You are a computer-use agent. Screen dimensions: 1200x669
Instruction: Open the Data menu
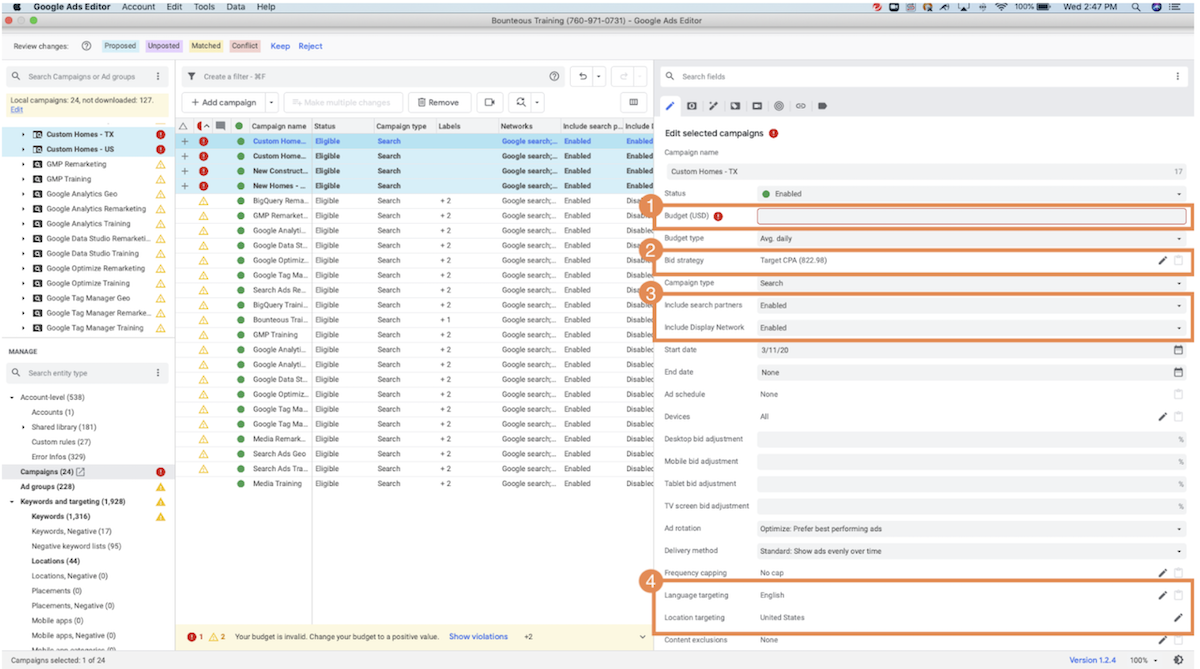pyautogui.click(x=236, y=7)
